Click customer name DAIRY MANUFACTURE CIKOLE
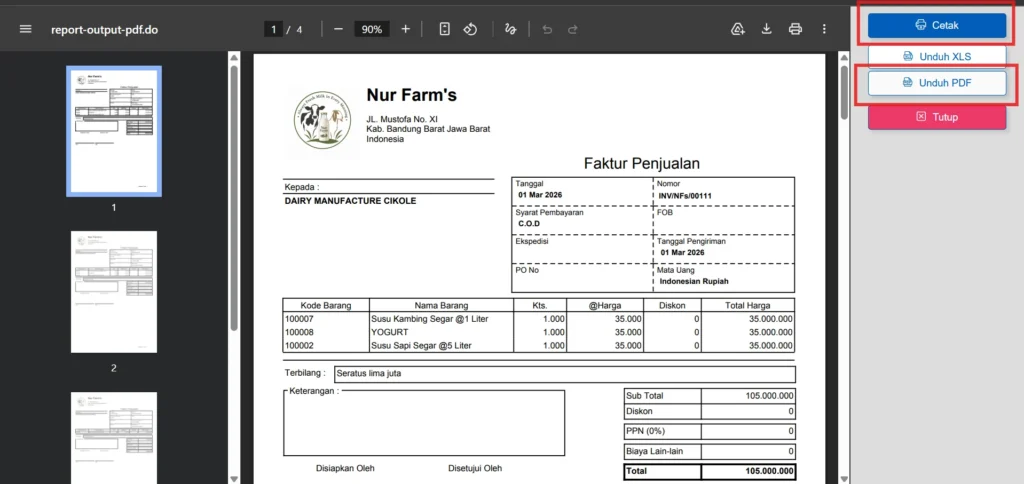This screenshot has width=1024, height=484. (350, 201)
